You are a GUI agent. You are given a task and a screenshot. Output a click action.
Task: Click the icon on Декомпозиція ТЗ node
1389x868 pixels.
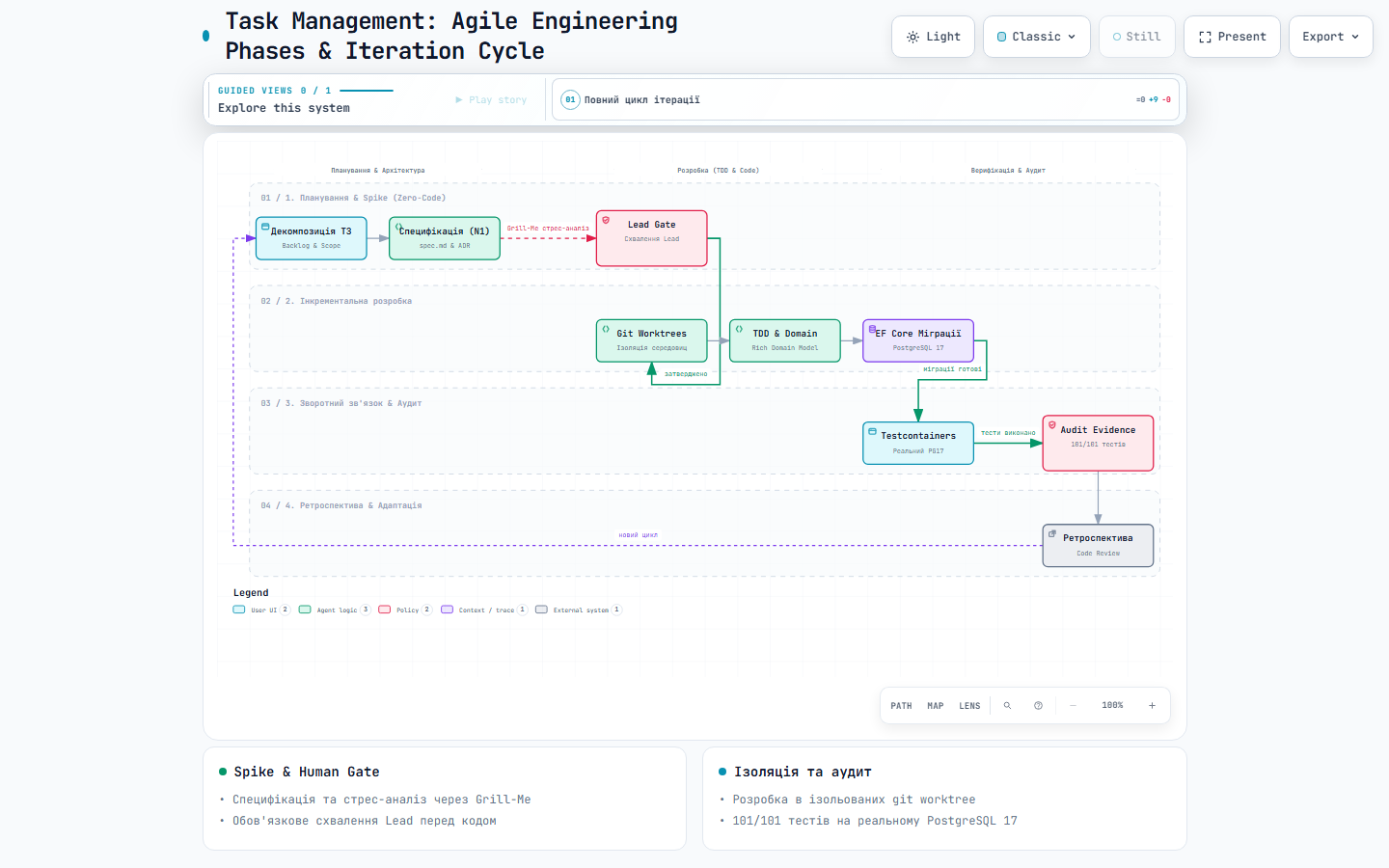point(265,227)
